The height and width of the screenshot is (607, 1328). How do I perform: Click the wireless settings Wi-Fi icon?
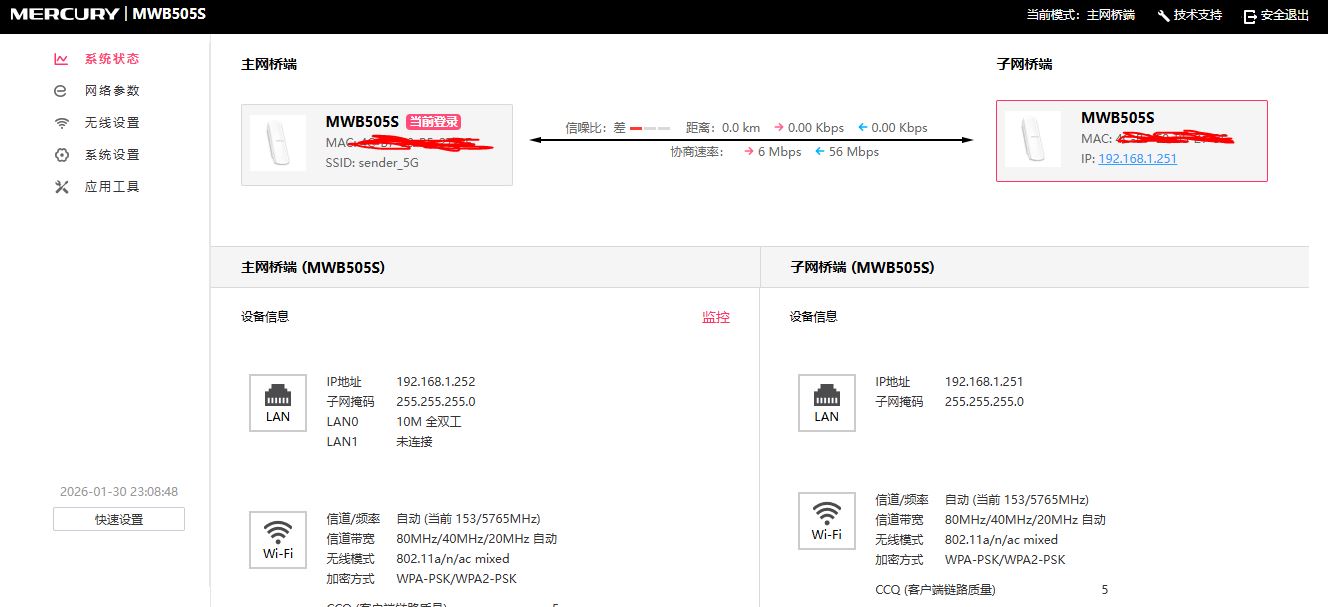point(61,123)
